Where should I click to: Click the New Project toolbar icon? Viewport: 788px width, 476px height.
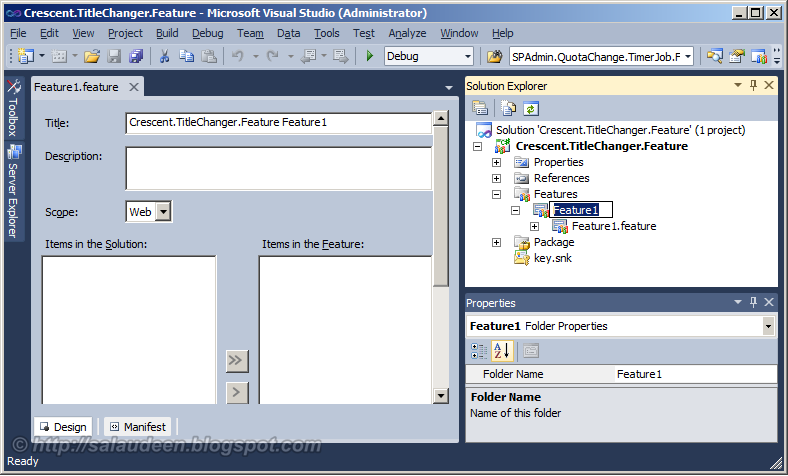coord(25,56)
